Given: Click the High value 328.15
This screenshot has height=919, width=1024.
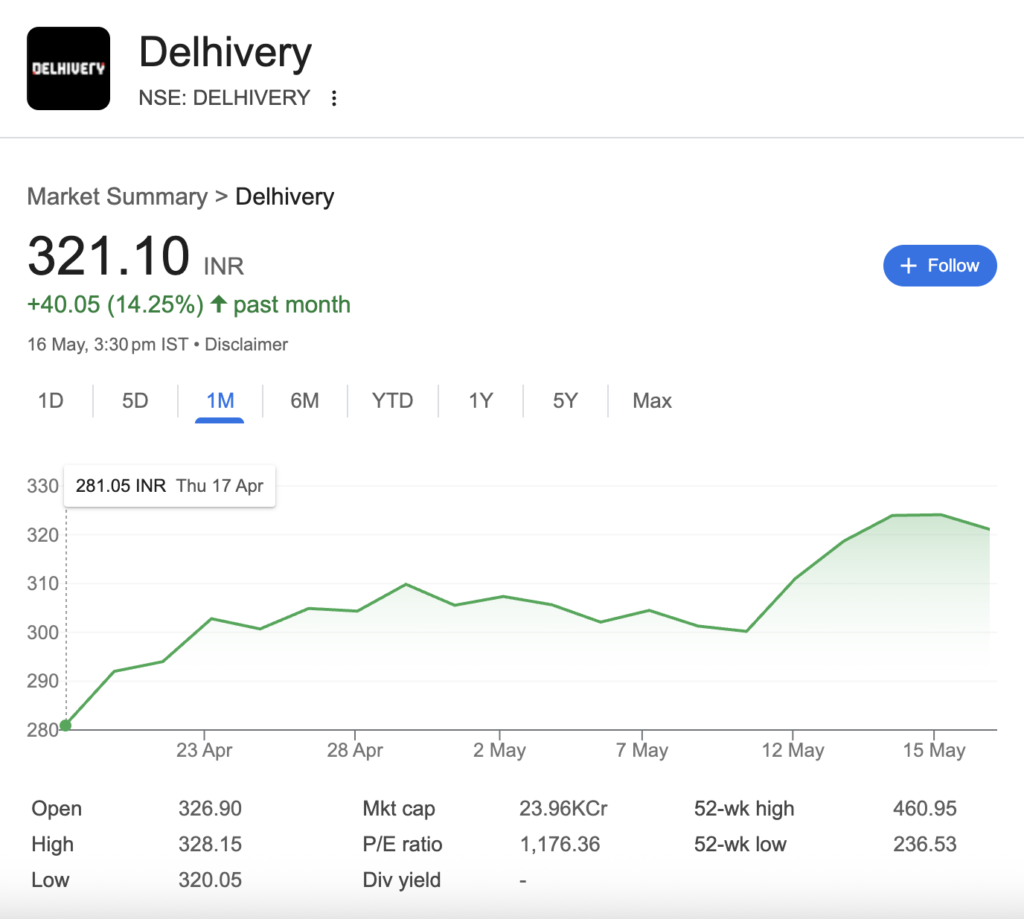Looking at the screenshot, I should [x=210, y=845].
